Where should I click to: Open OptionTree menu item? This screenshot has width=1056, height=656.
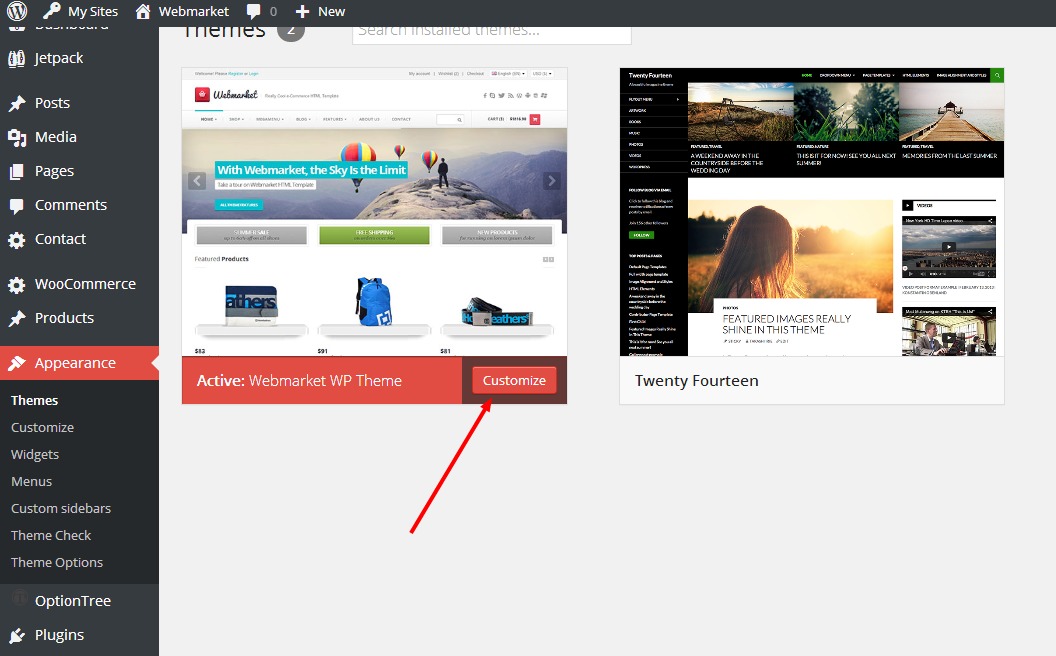(73, 601)
